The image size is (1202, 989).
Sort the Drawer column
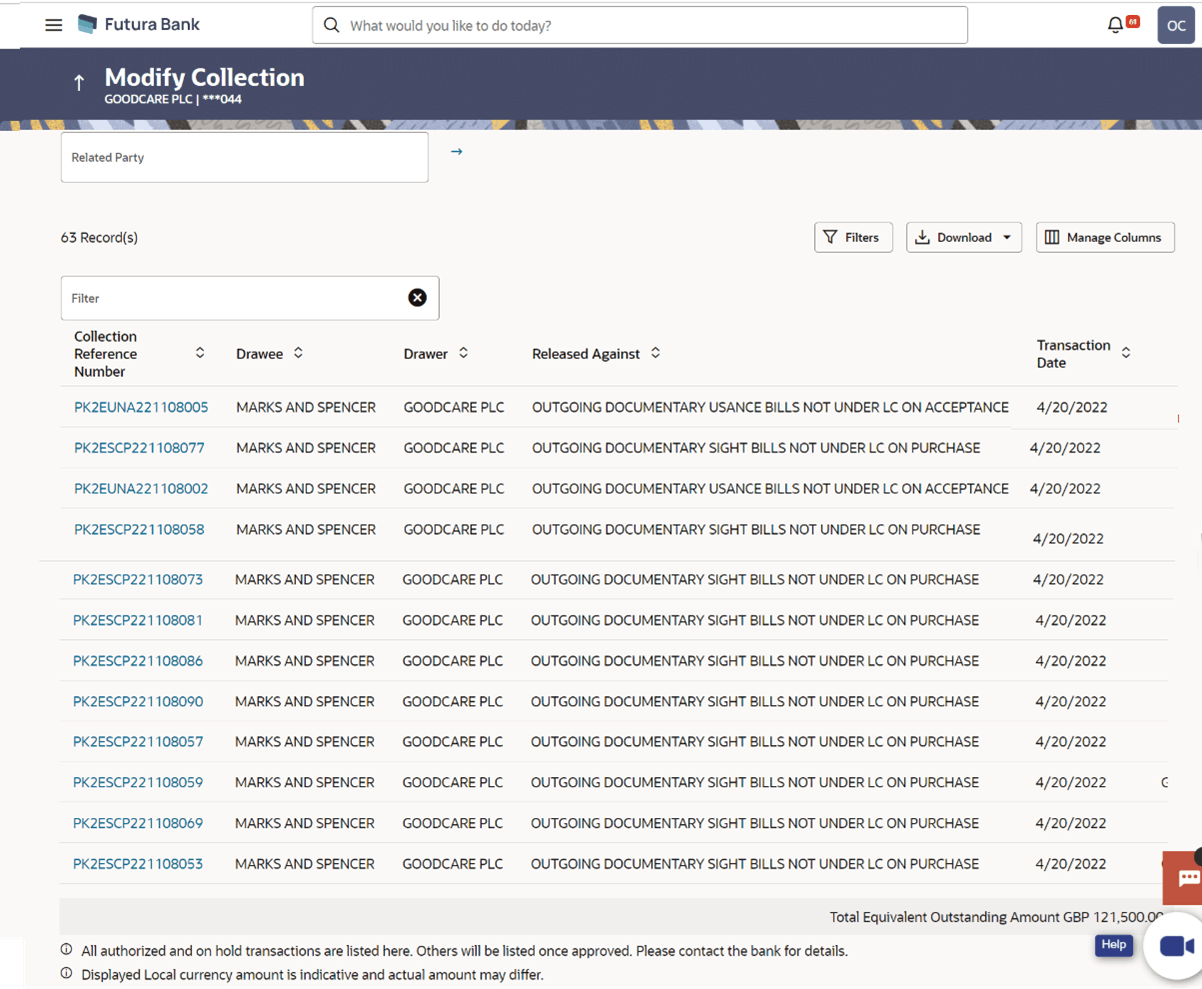(x=464, y=353)
